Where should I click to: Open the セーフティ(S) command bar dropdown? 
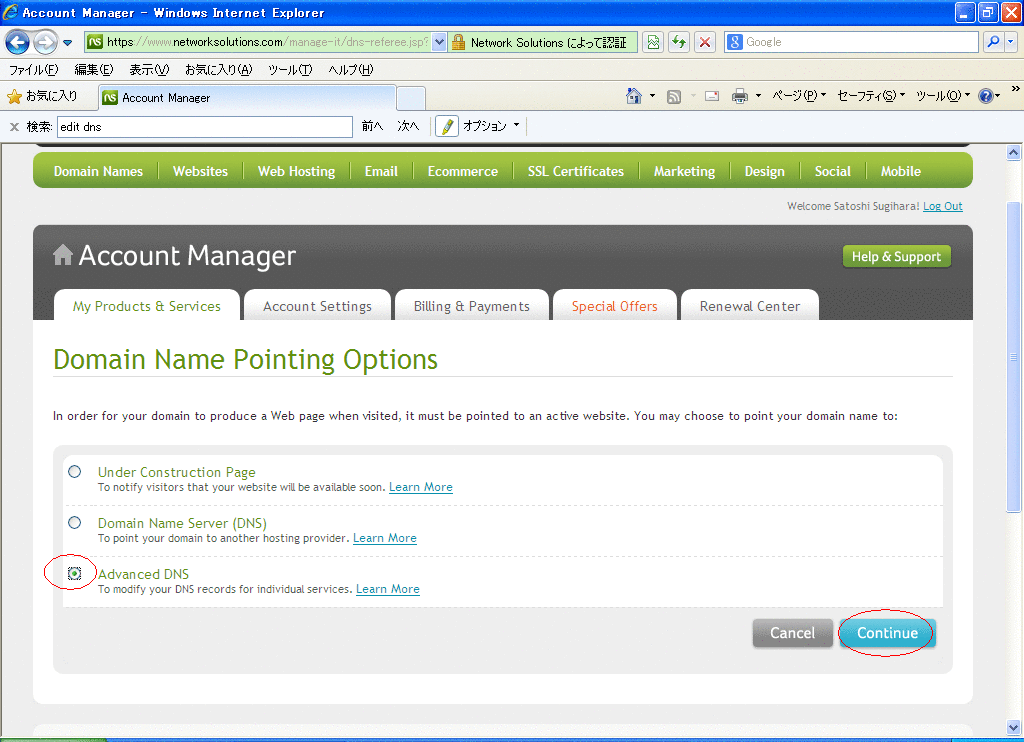[871, 96]
